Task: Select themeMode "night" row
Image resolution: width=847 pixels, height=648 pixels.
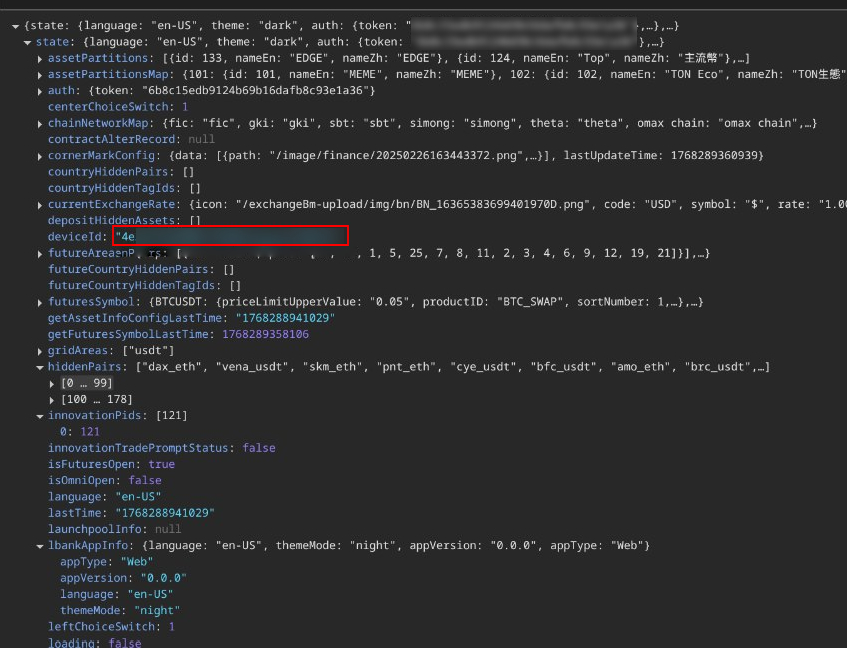Action: click(120, 610)
